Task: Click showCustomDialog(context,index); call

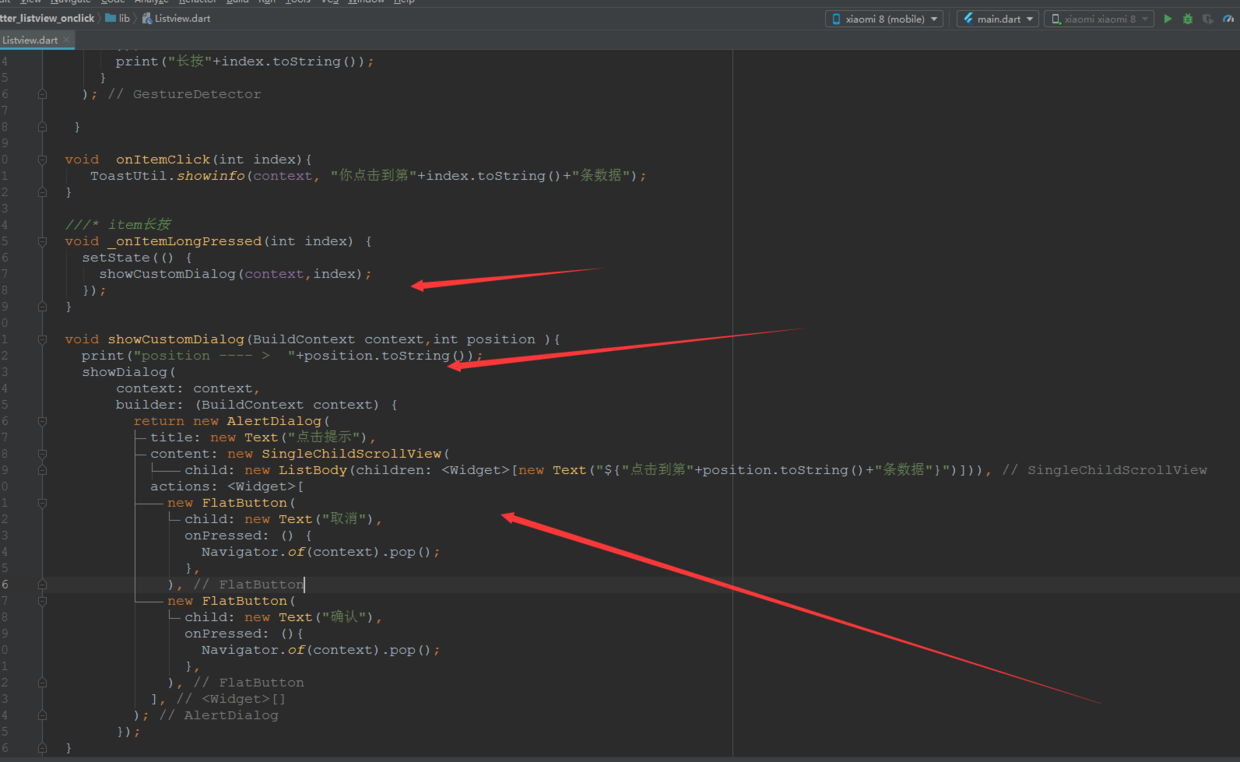Action: [x=235, y=274]
